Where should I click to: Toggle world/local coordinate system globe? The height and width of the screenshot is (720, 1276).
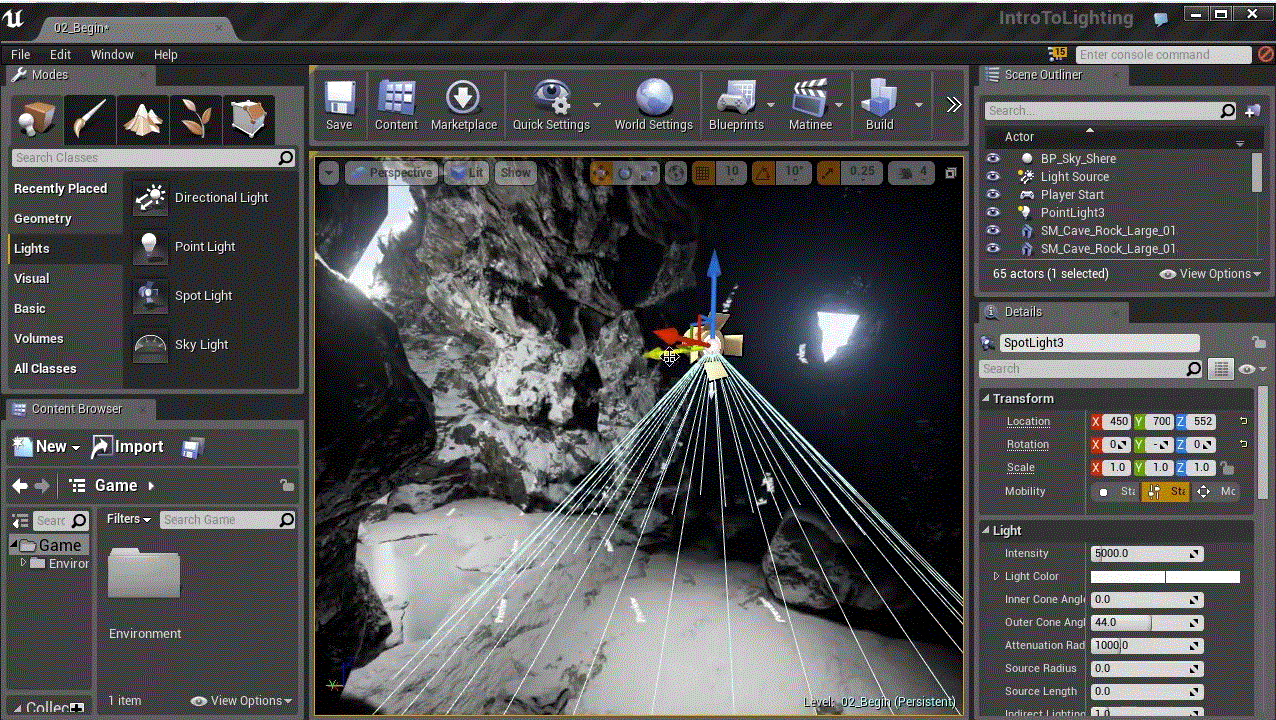676,173
